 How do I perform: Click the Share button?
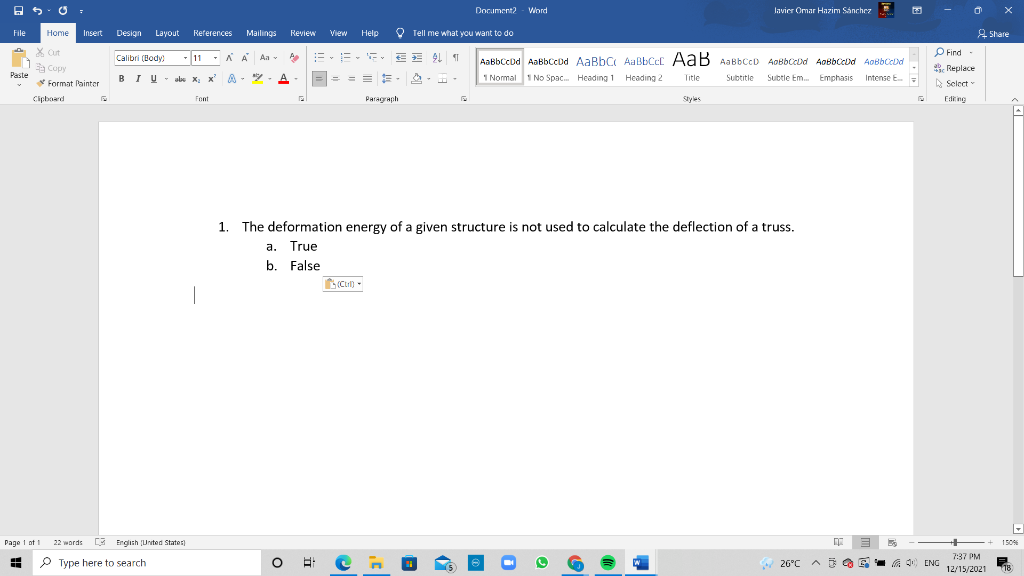[993, 33]
